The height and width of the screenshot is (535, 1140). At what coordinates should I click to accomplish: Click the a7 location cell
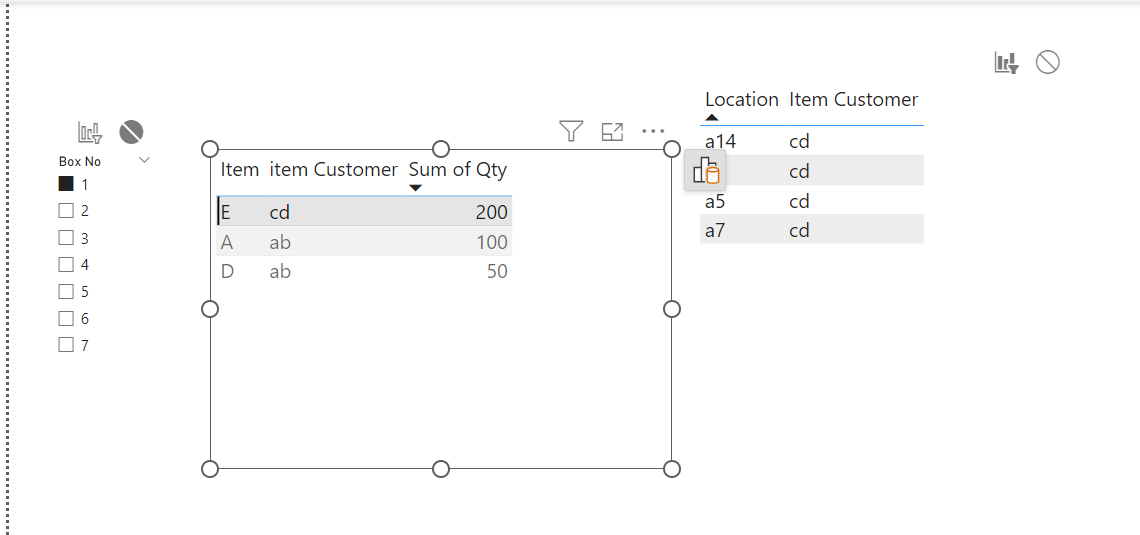coord(715,230)
